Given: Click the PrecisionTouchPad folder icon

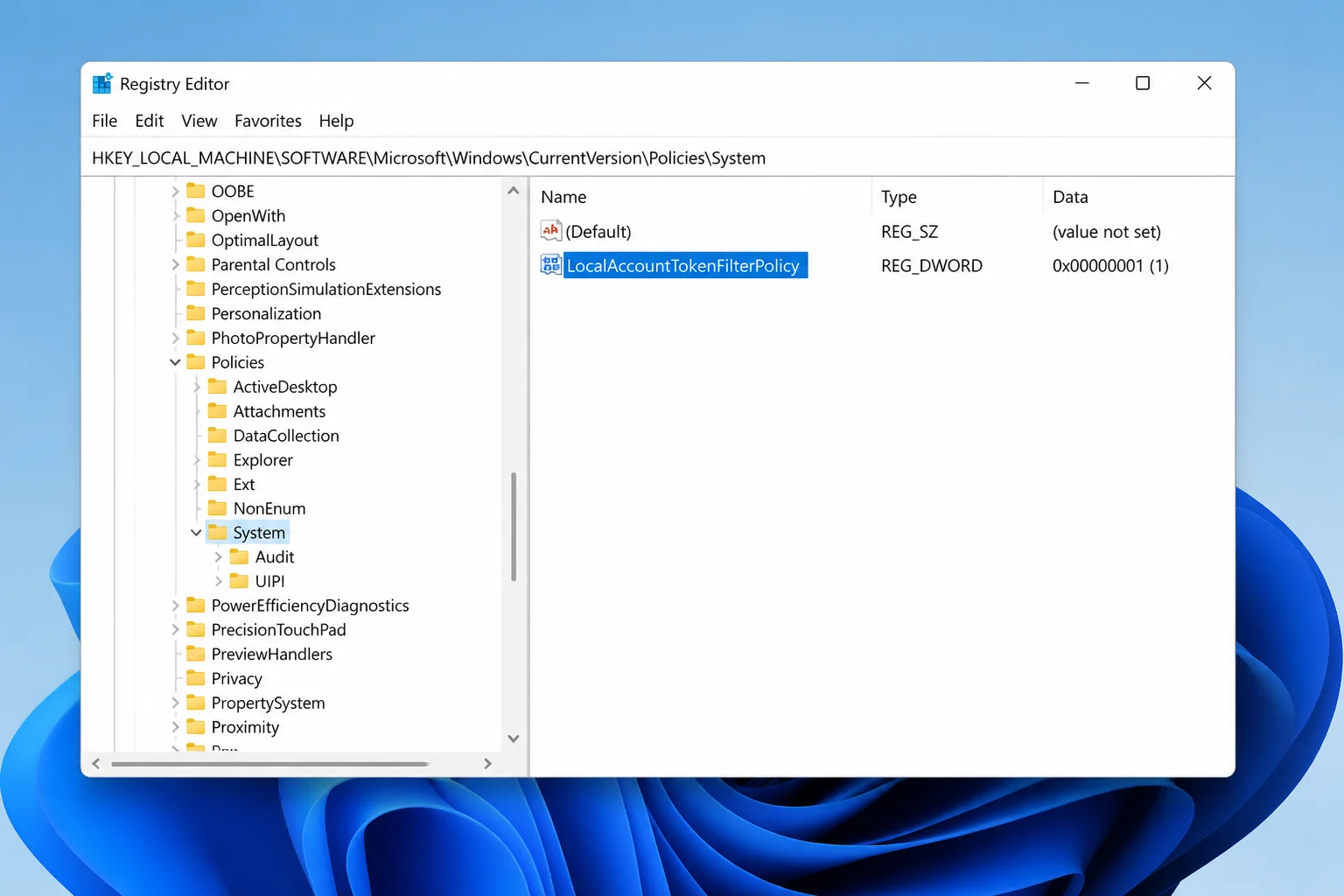Looking at the screenshot, I should [x=196, y=630].
